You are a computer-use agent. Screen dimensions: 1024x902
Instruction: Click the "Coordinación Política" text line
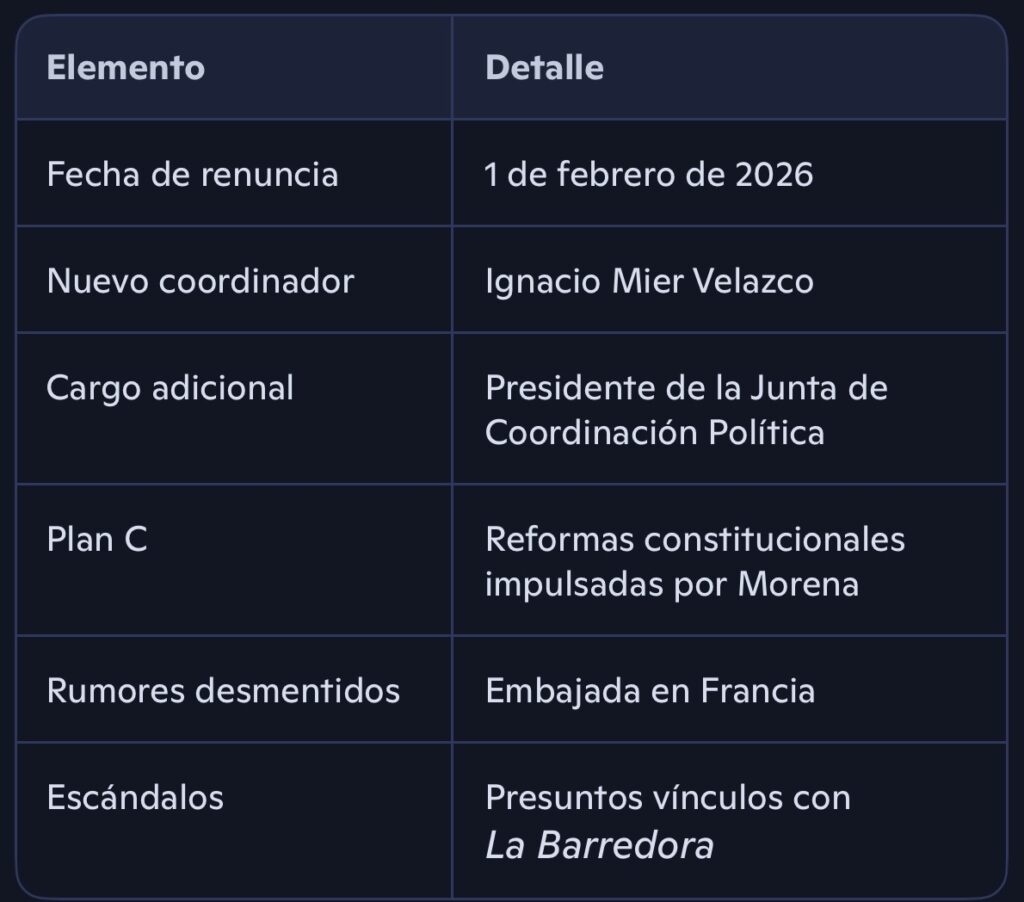click(655, 433)
